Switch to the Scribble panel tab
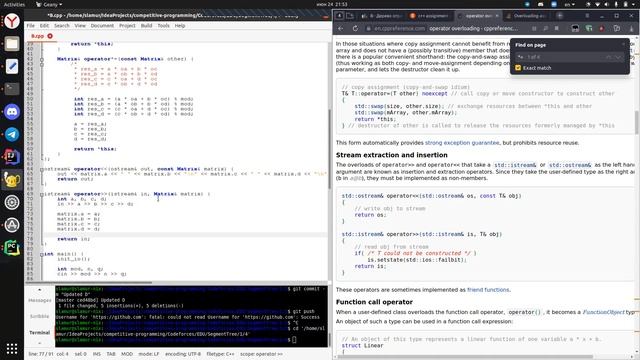640x360 pixels. [x=40, y=316]
